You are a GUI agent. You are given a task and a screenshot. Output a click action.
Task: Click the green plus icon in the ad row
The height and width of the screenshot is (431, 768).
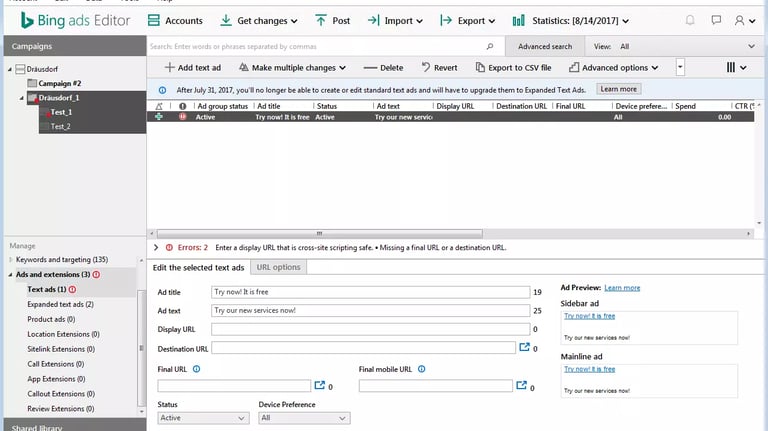(159, 117)
